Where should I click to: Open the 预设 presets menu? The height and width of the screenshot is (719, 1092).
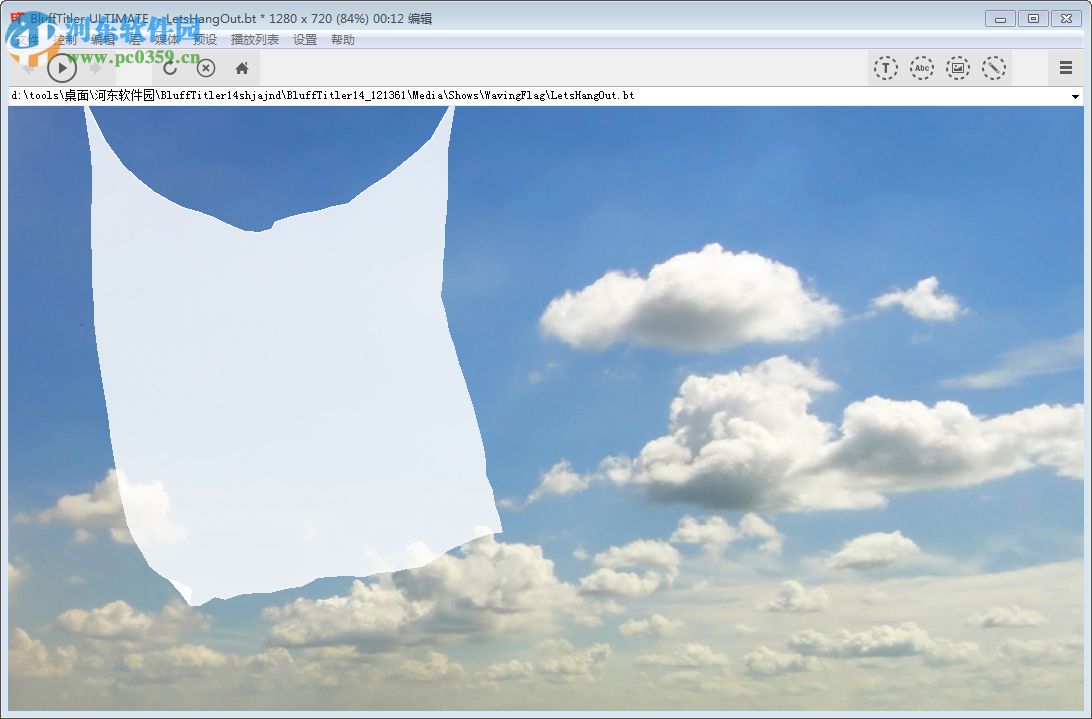[205, 40]
